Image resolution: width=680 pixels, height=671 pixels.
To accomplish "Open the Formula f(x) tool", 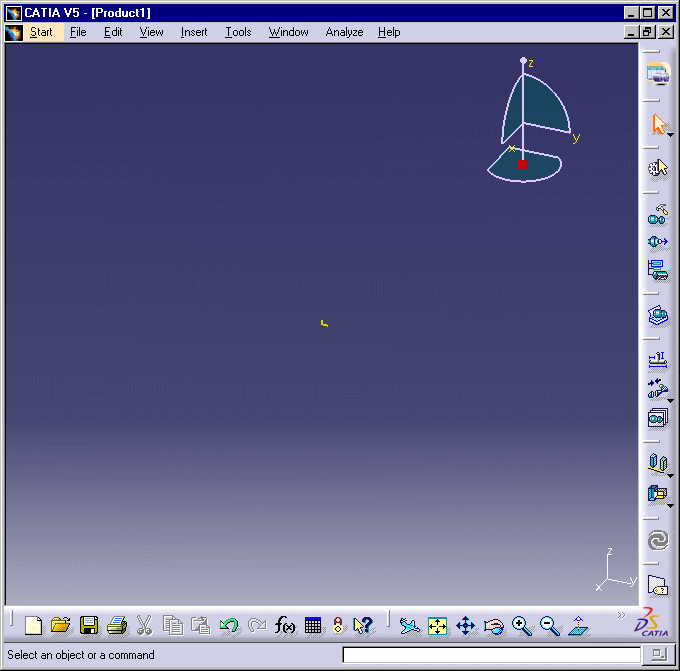I will tap(285, 626).
